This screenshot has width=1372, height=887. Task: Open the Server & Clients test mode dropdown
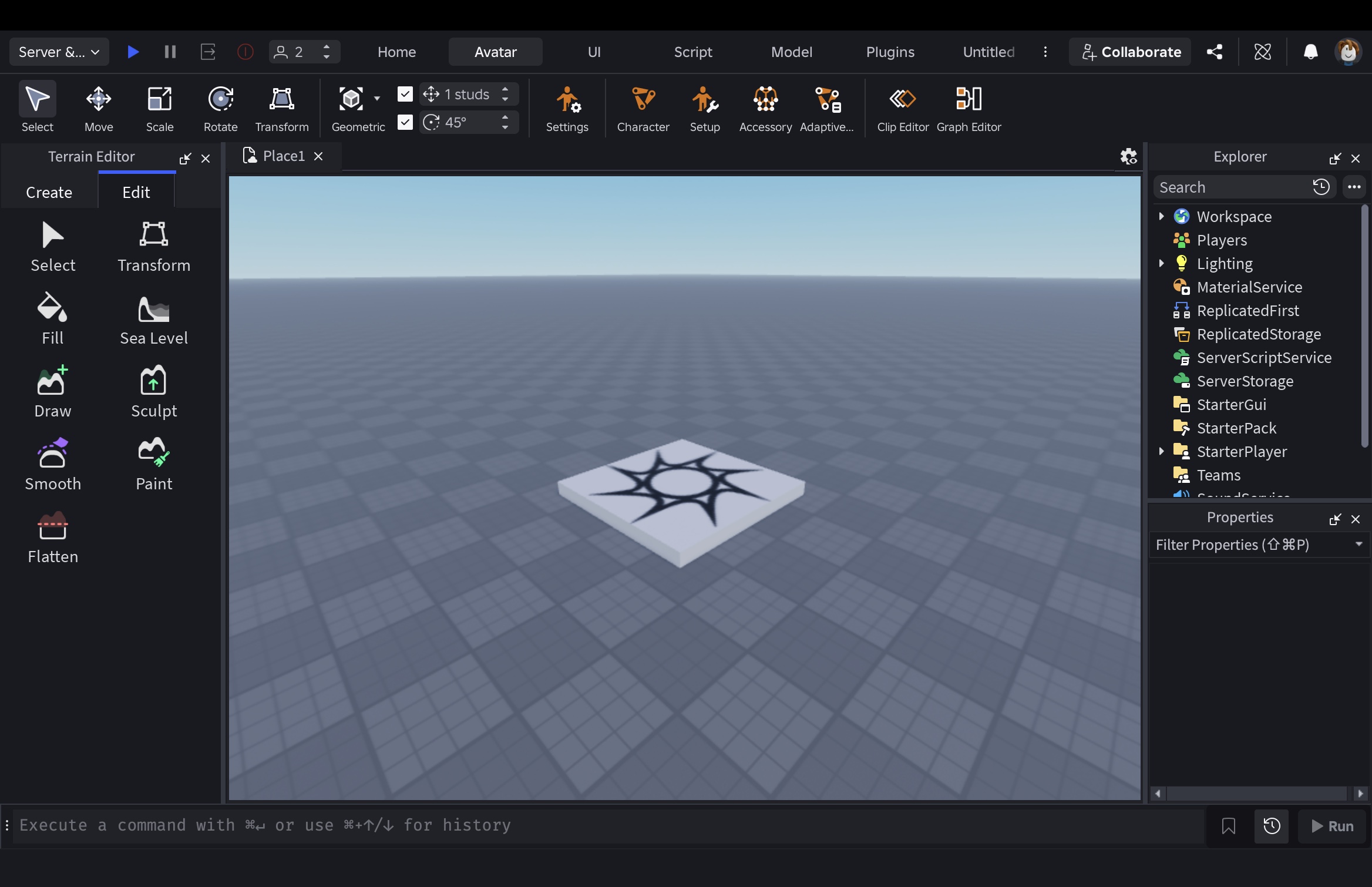(x=59, y=52)
